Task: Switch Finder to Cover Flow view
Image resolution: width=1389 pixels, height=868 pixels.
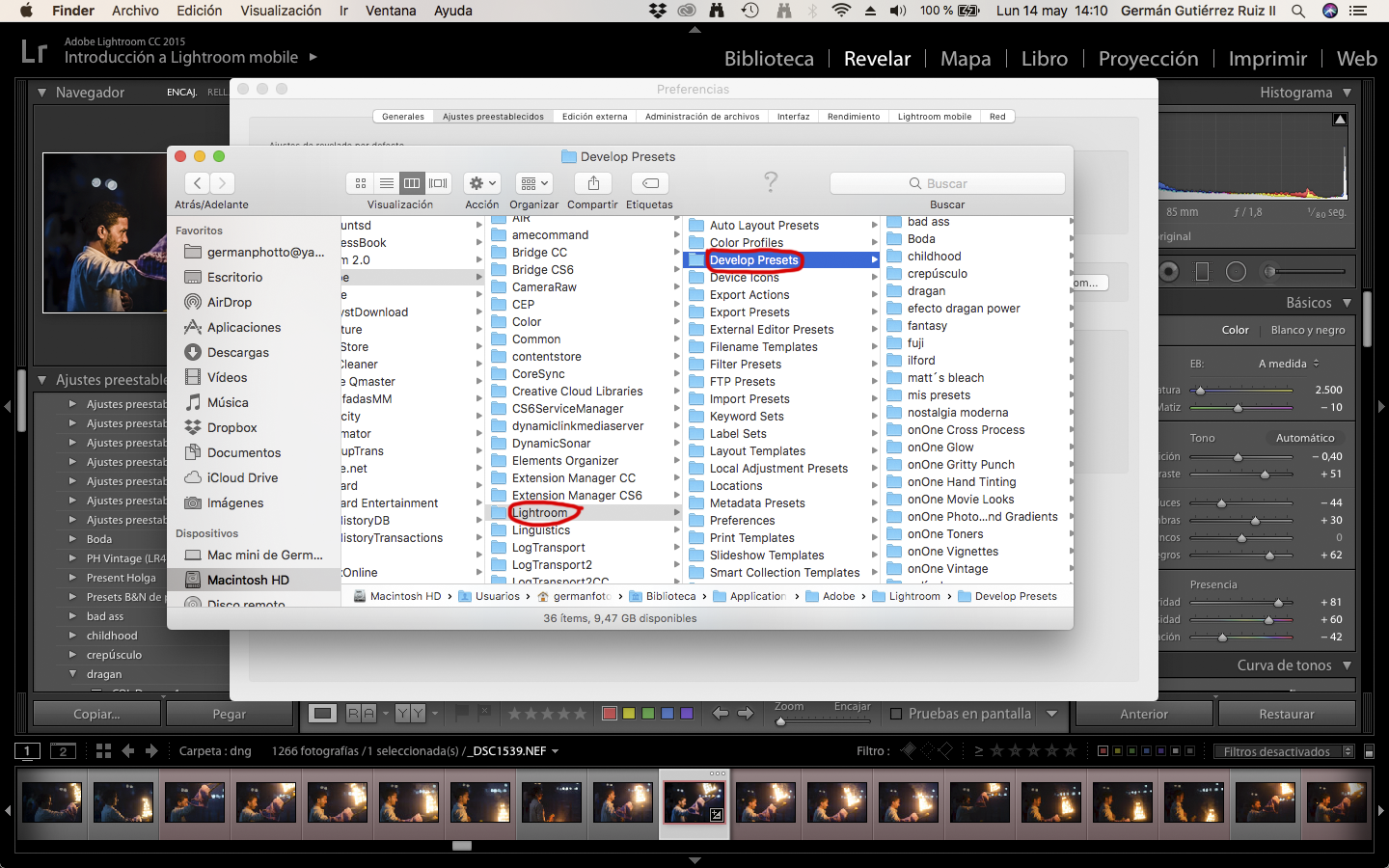Action: (x=439, y=183)
